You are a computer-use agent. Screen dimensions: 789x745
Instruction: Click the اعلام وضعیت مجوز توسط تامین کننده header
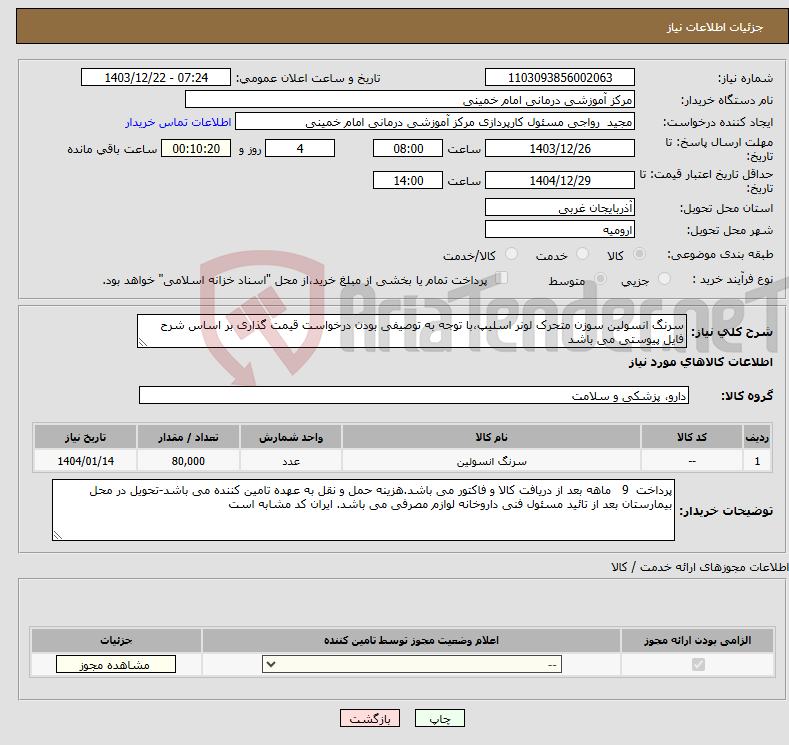[x=411, y=640]
